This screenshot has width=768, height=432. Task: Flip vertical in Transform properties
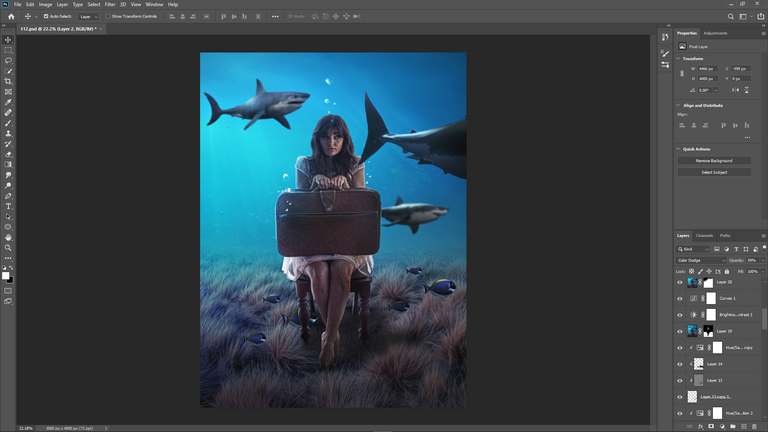click(x=746, y=90)
